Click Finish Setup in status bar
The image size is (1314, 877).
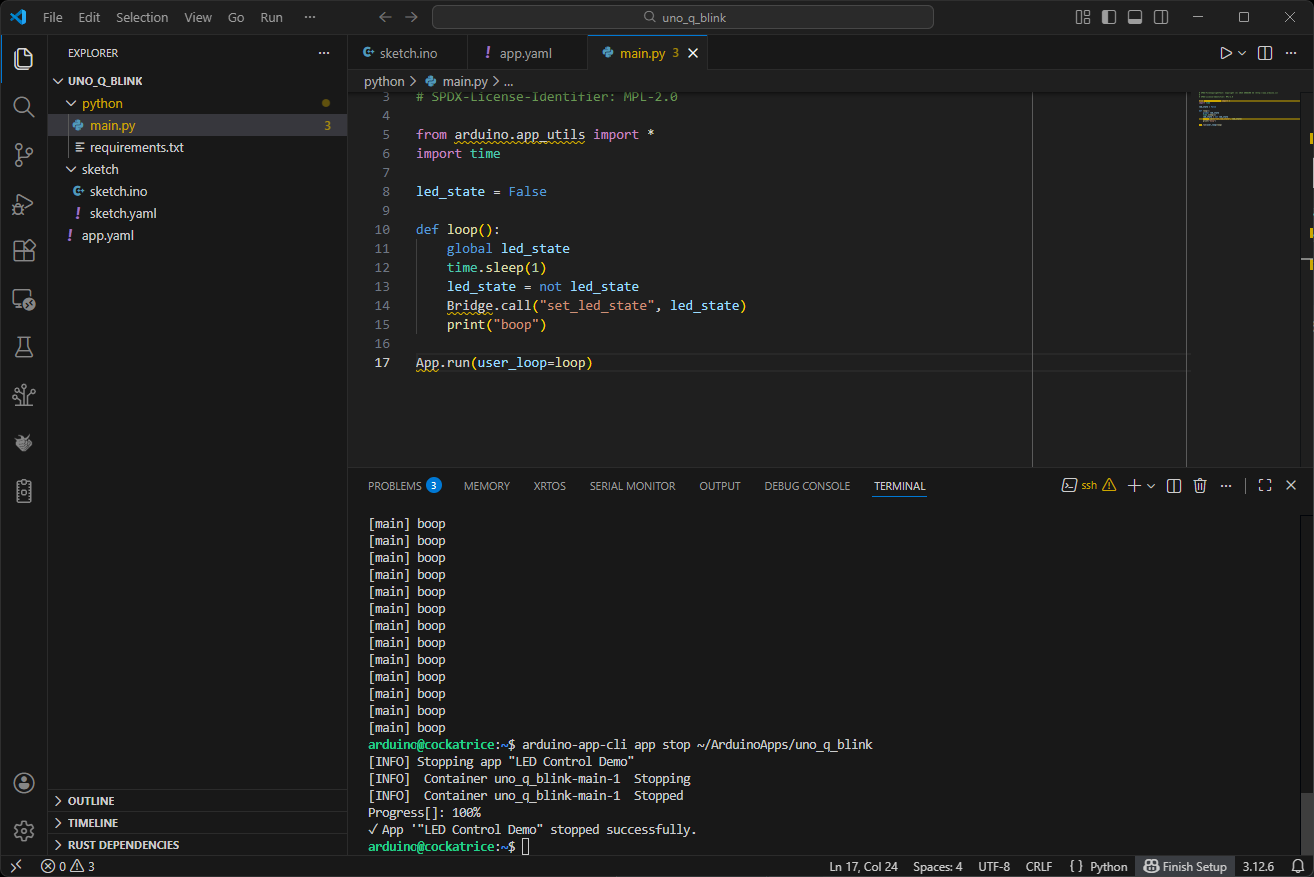click(x=1185, y=866)
